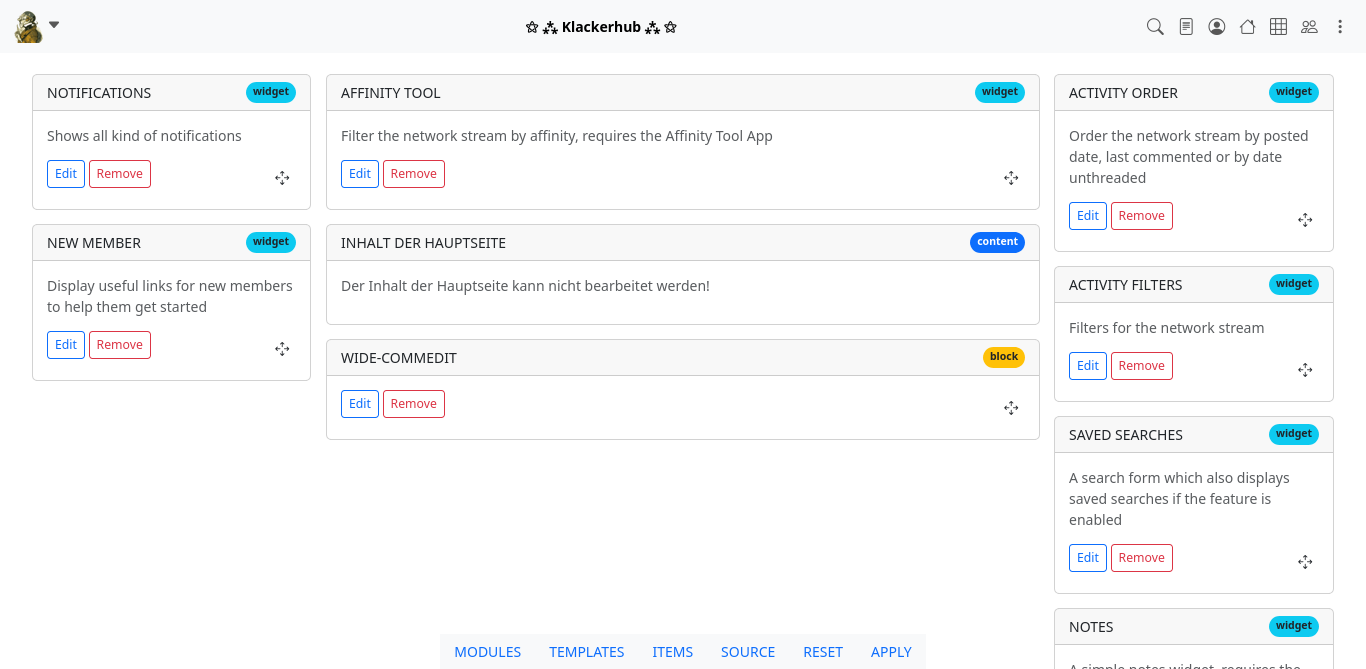This screenshot has width=1366, height=669.
Task: Expand the avatar dropdown arrow
Action: point(54,25)
